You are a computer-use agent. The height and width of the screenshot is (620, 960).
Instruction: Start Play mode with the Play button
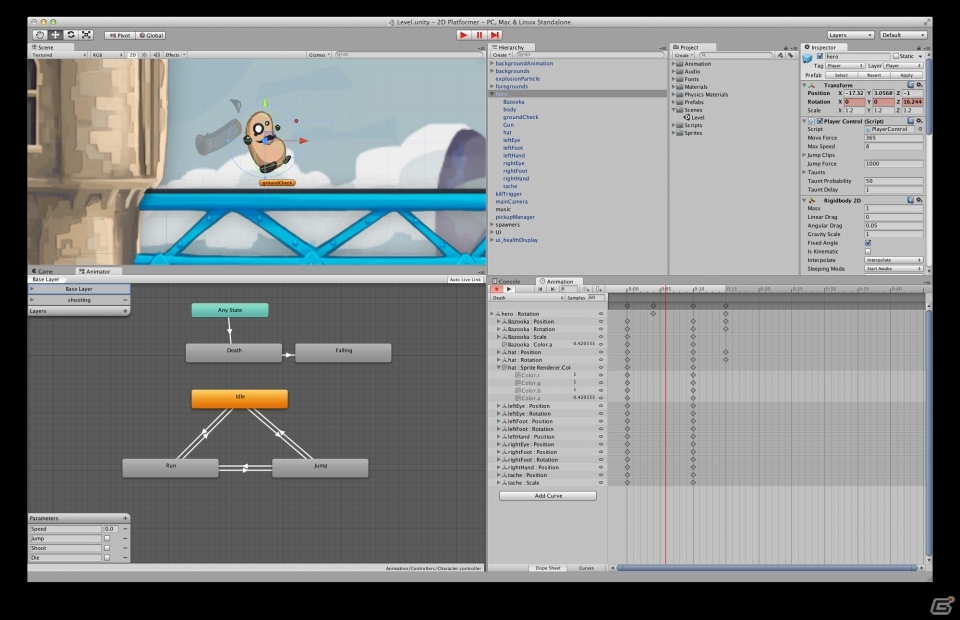point(463,35)
